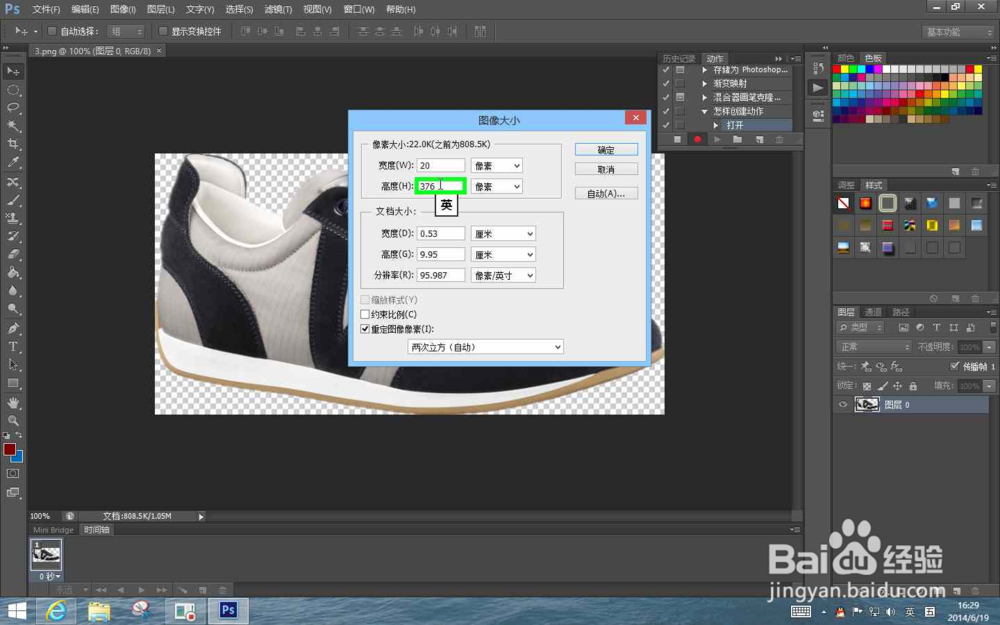Viewport: 1000px width, 625px height.
Task: Switch to 通道 tab
Action: tap(872, 312)
